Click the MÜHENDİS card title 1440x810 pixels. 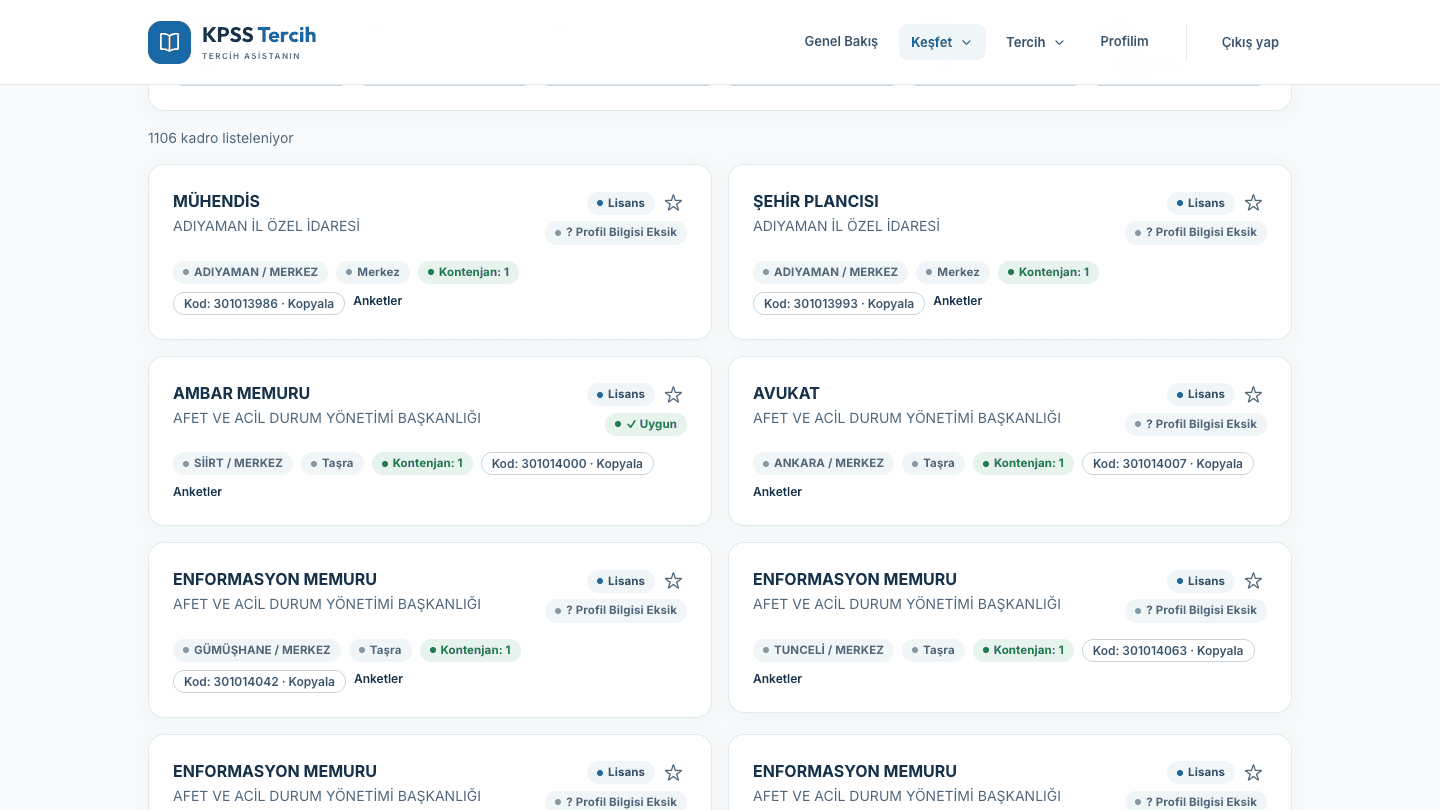click(x=217, y=201)
